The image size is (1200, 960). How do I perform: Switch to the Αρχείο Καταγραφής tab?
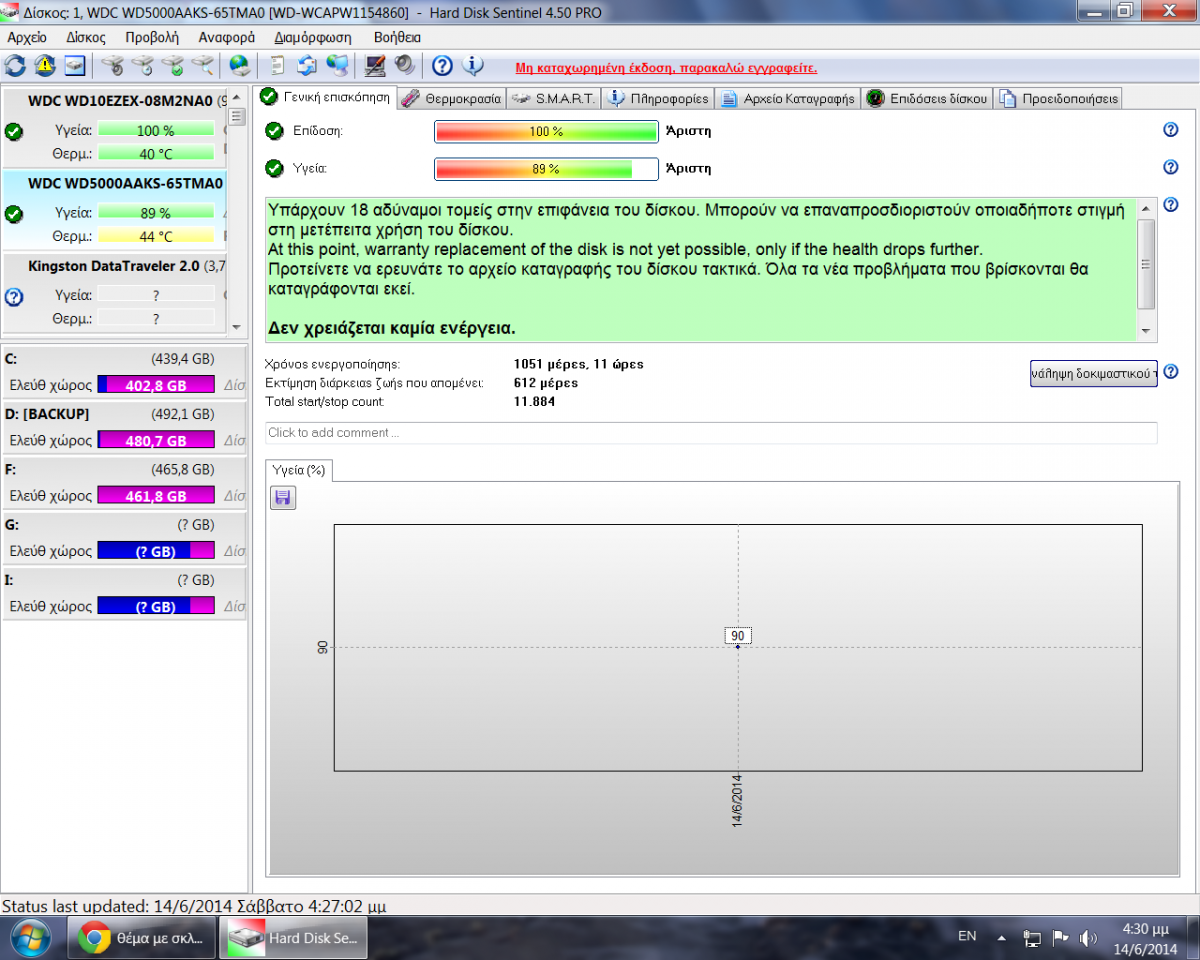788,98
